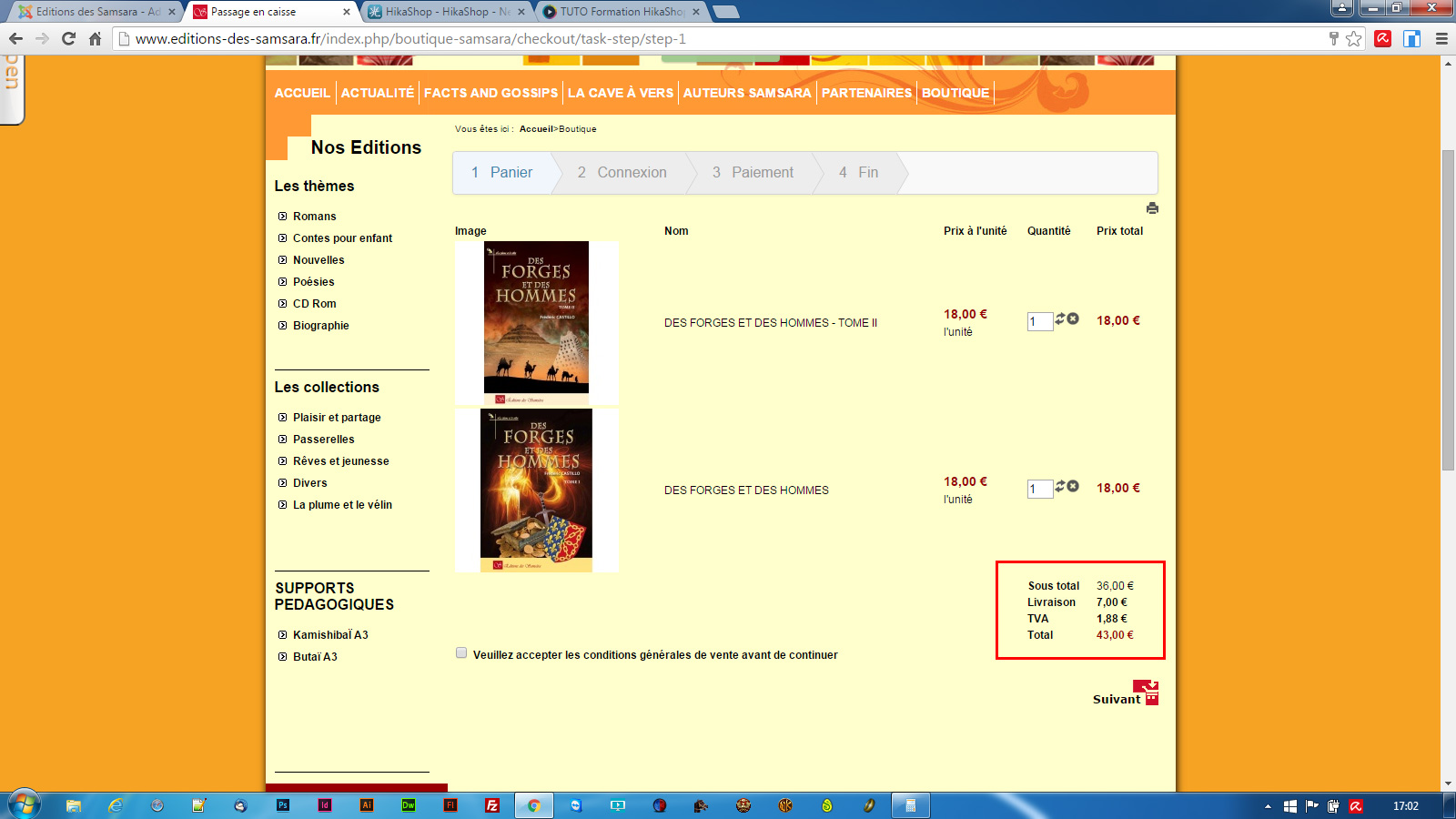Open the ACTUALITÉ menu item

[x=378, y=93]
